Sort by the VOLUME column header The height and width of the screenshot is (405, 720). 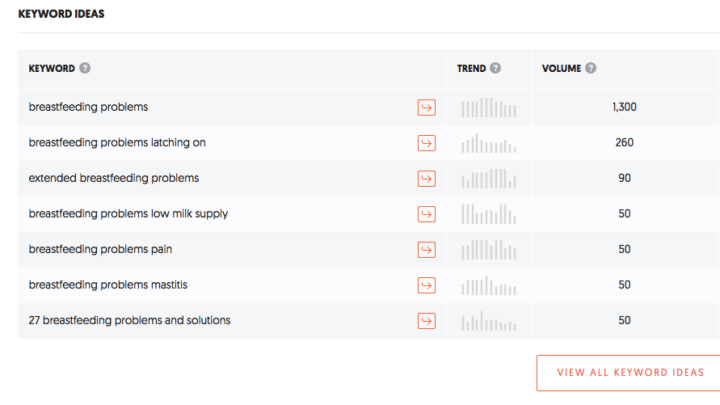(561, 68)
